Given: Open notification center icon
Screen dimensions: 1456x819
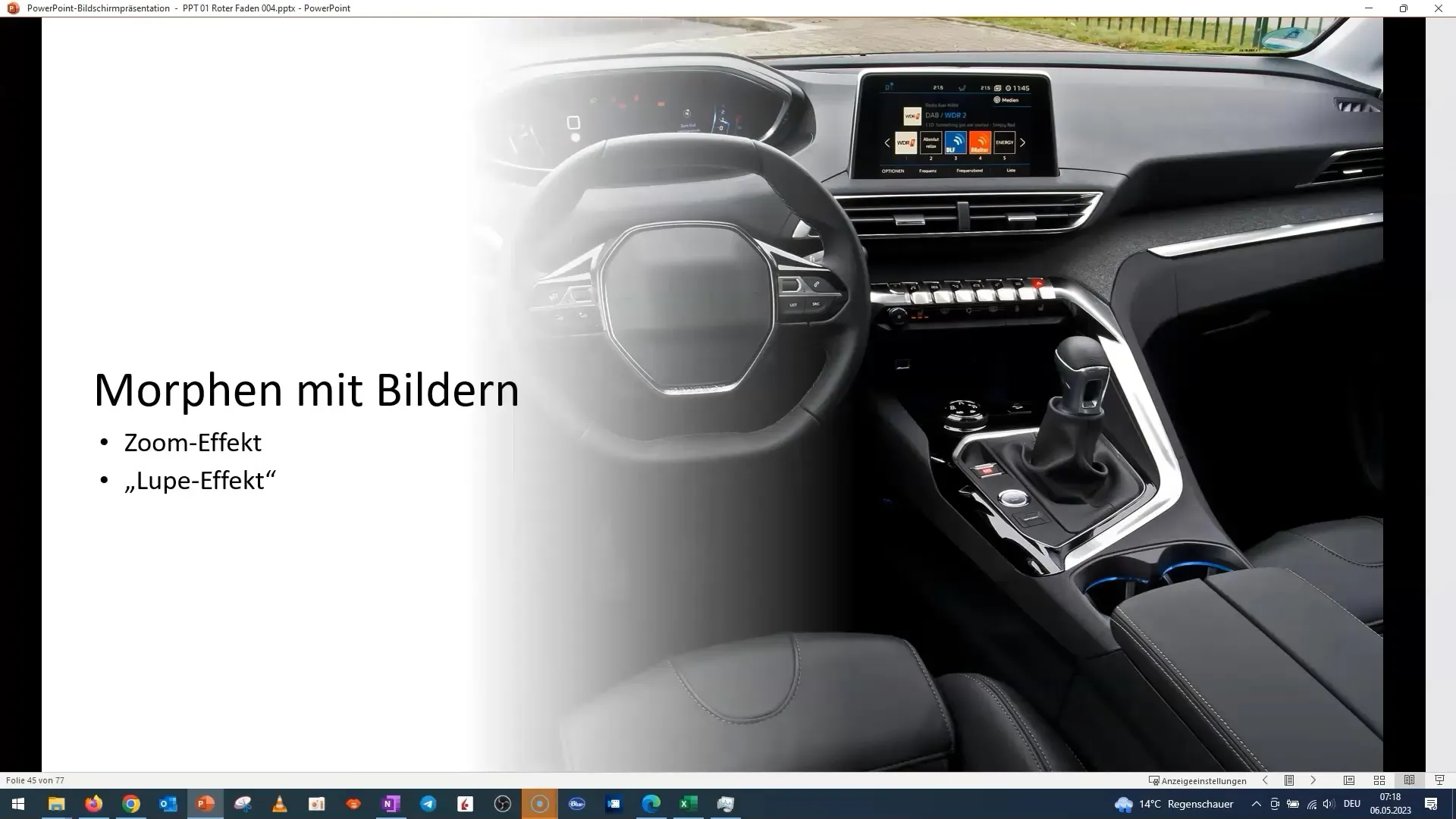Looking at the screenshot, I should (1431, 804).
